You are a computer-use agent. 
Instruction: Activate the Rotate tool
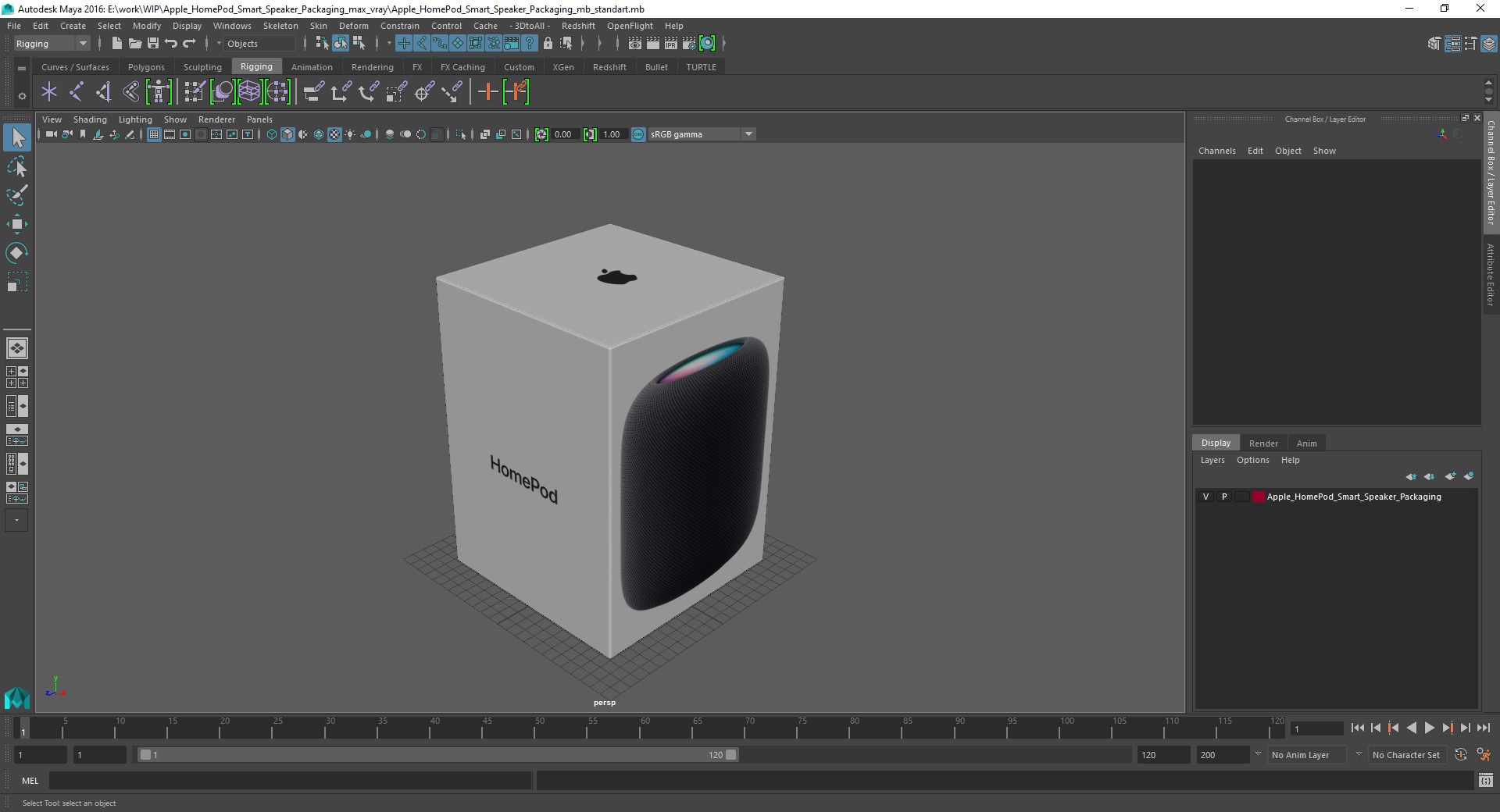(17, 253)
